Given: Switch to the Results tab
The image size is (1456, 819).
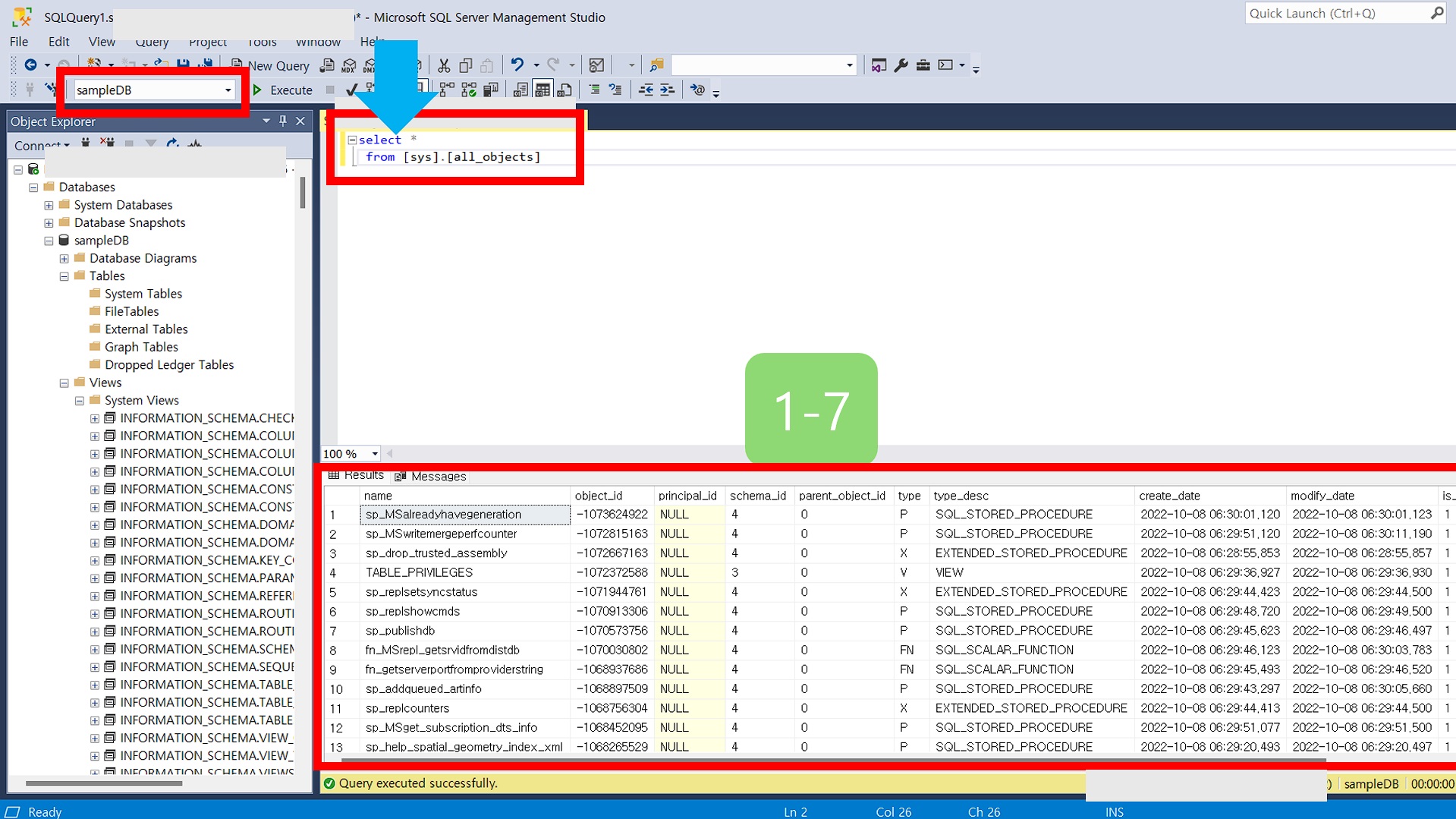Looking at the screenshot, I should [357, 475].
